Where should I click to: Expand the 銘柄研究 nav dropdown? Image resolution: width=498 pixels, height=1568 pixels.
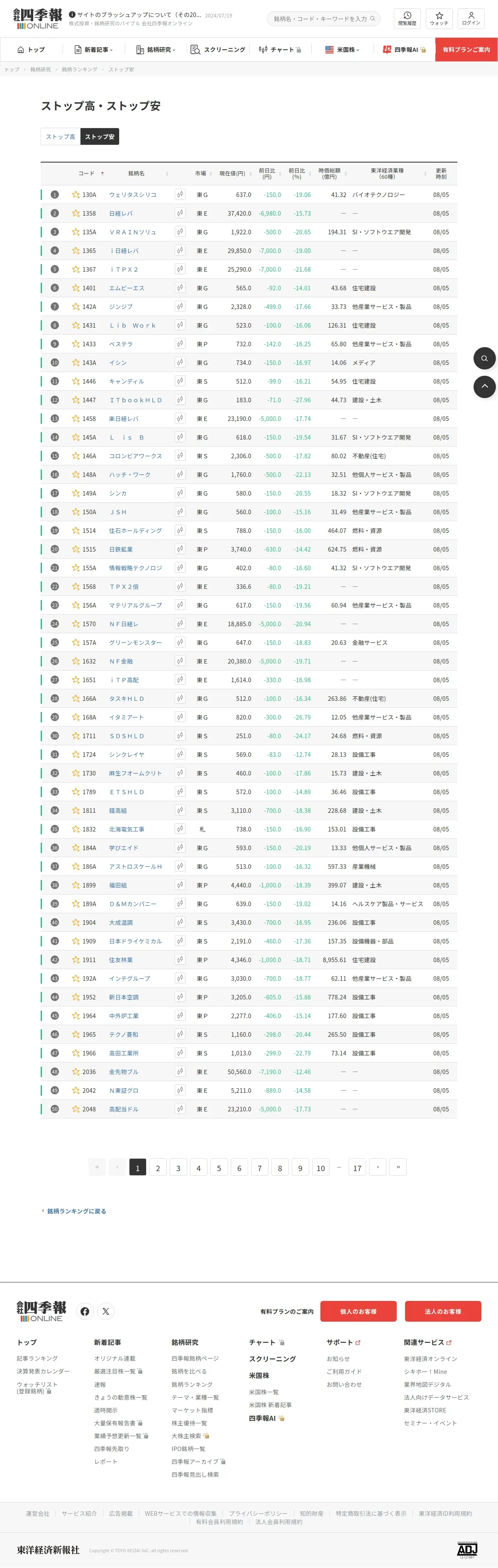155,49
